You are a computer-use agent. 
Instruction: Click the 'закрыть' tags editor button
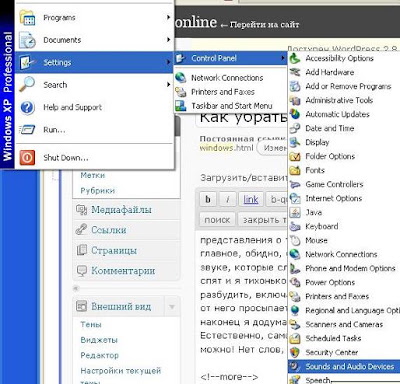tap(263, 220)
